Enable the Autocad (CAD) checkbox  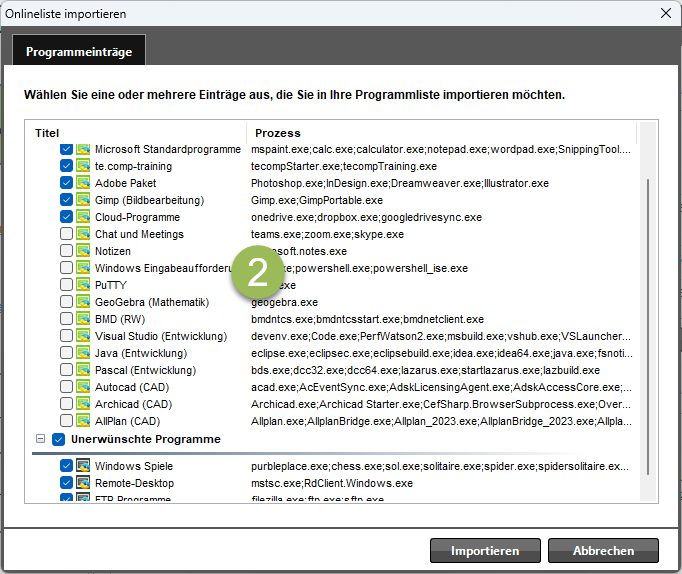pyautogui.click(x=66, y=387)
